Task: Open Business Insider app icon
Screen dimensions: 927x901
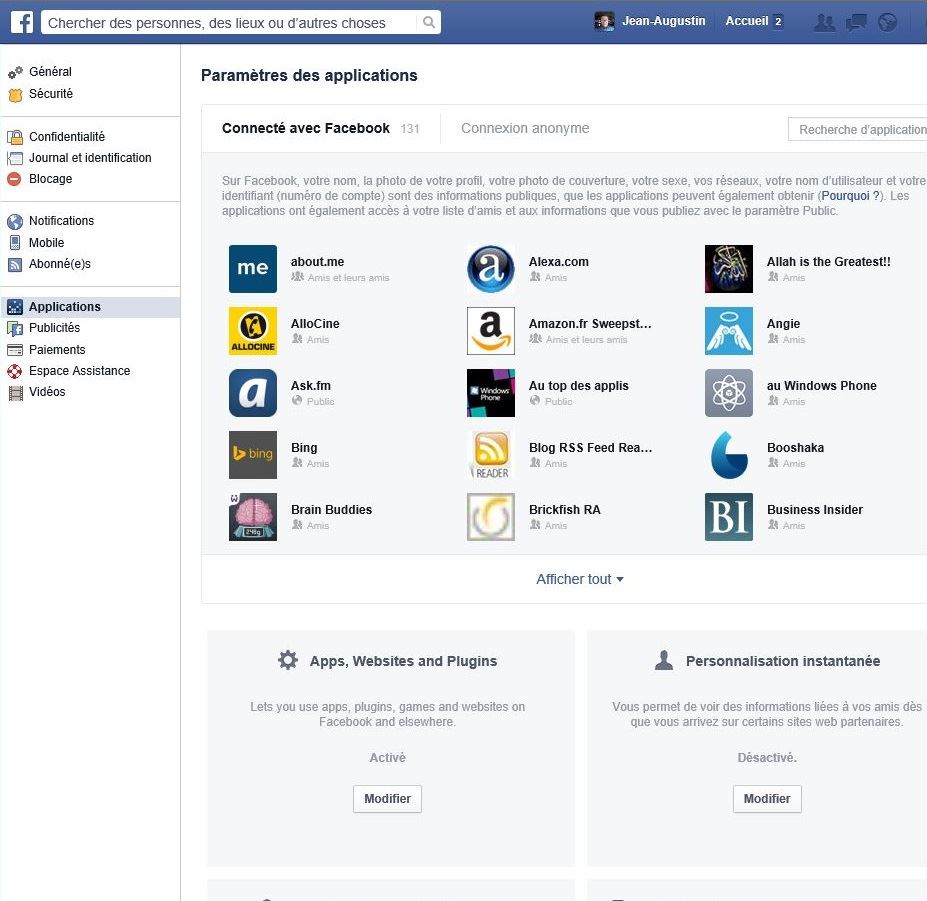Action: coord(728,517)
